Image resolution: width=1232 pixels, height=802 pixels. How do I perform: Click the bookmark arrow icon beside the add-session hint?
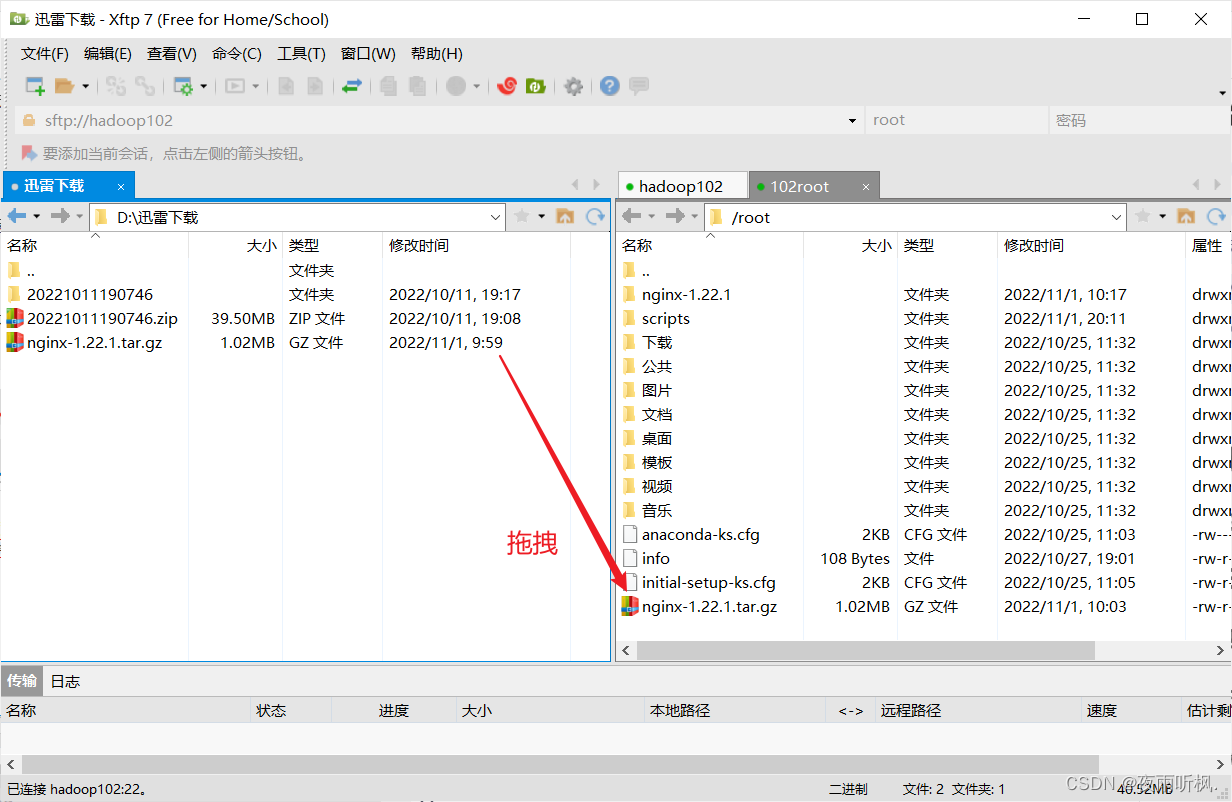tap(29, 154)
